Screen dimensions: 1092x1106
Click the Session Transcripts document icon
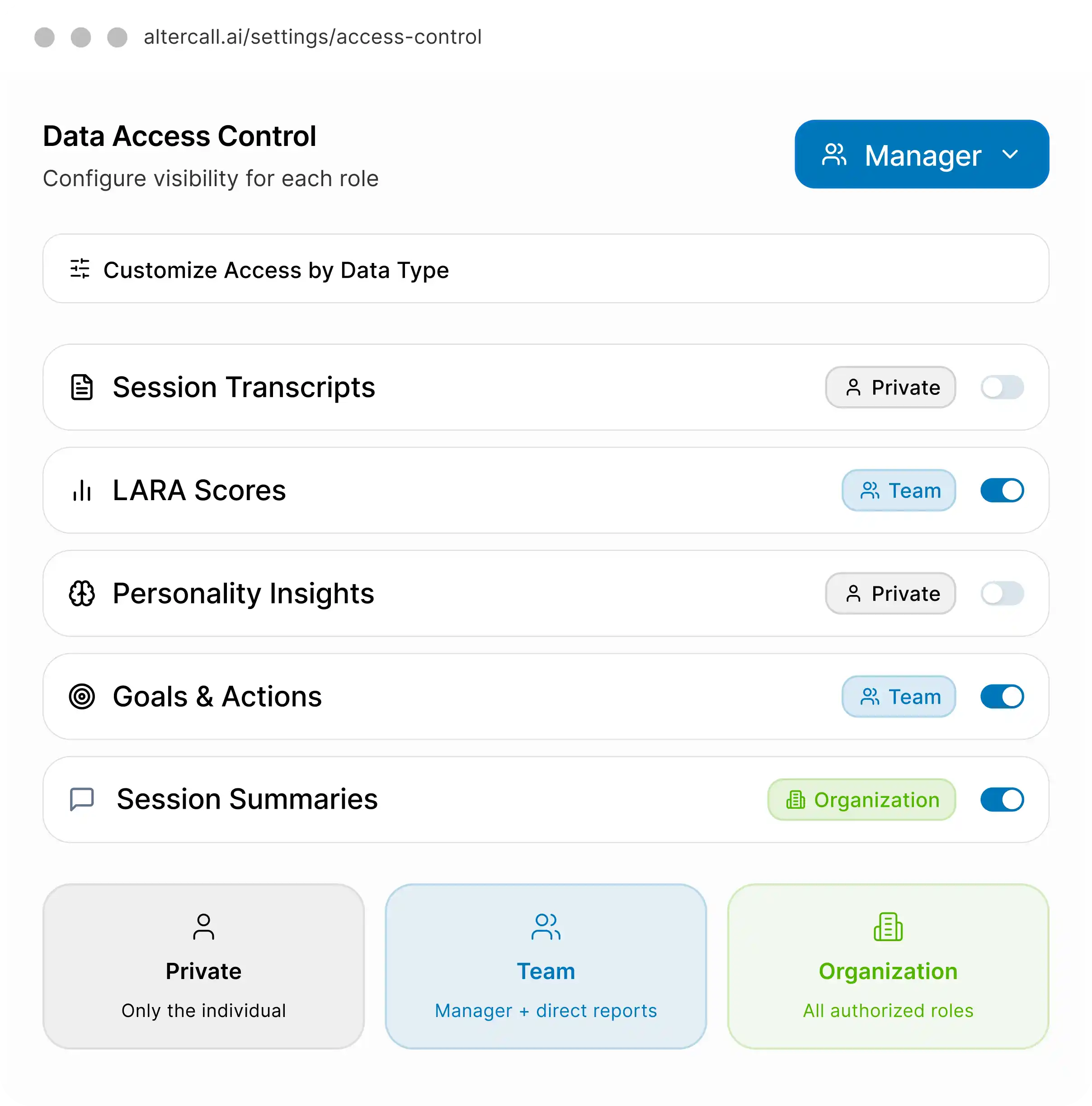click(x=82, y=388)
